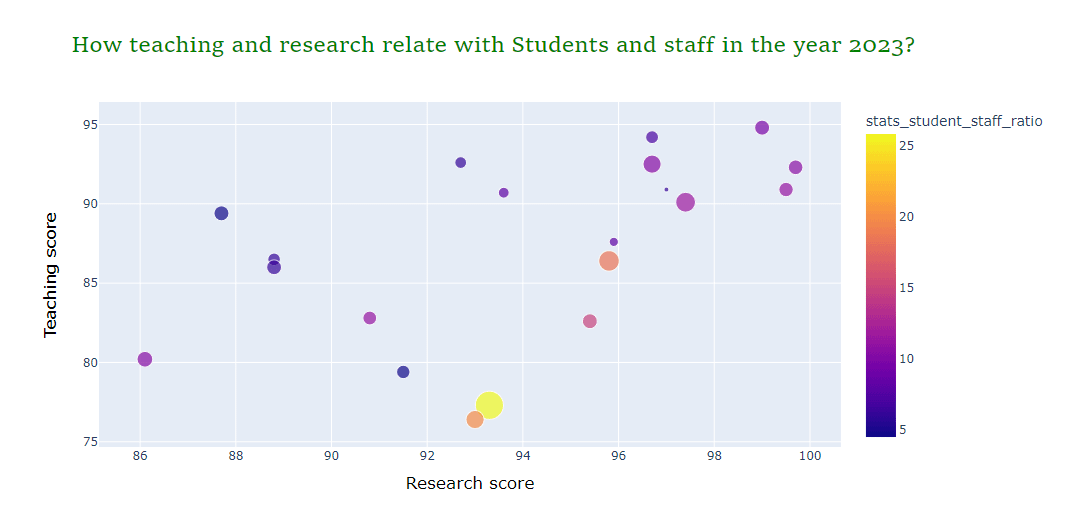Click the color scale gradient bar
Image resolution: width=1076 pixels, height=512 pixels.
(881, 285)
